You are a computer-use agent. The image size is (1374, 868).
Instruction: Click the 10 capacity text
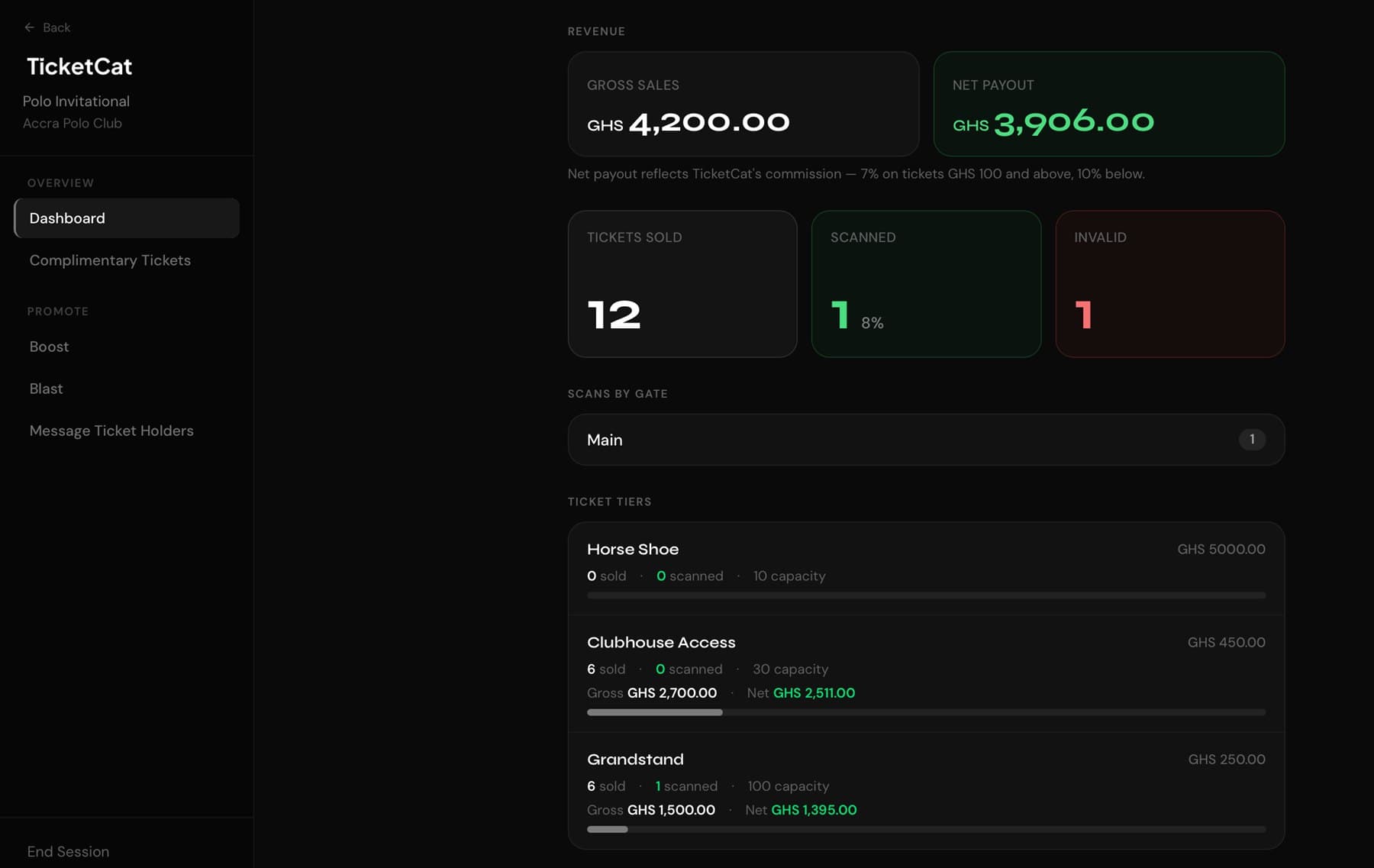(789, 576)
